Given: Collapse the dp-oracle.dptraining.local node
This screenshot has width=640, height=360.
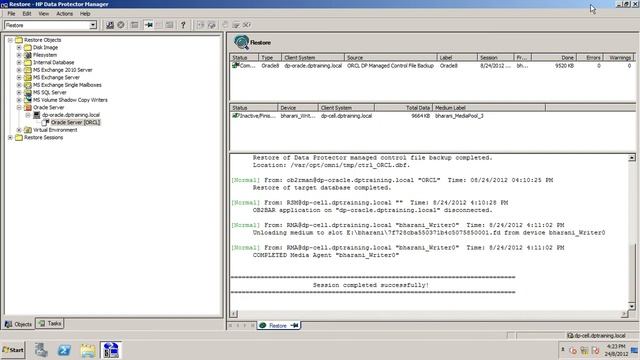Looking at the screenshot, I should (x=28, y=115).
